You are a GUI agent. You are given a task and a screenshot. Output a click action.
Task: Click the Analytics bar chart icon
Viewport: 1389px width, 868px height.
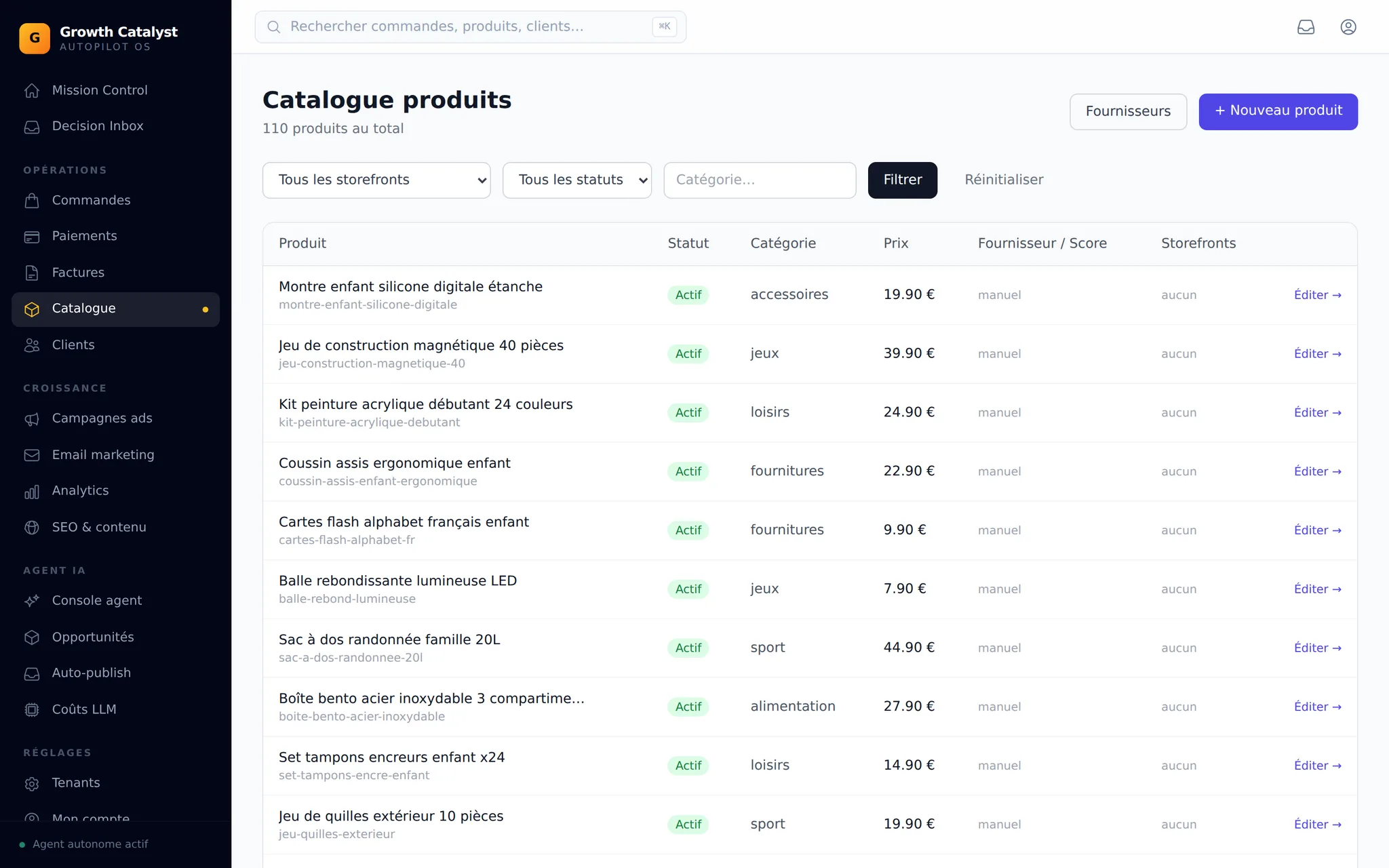click(x=32, y=492)
